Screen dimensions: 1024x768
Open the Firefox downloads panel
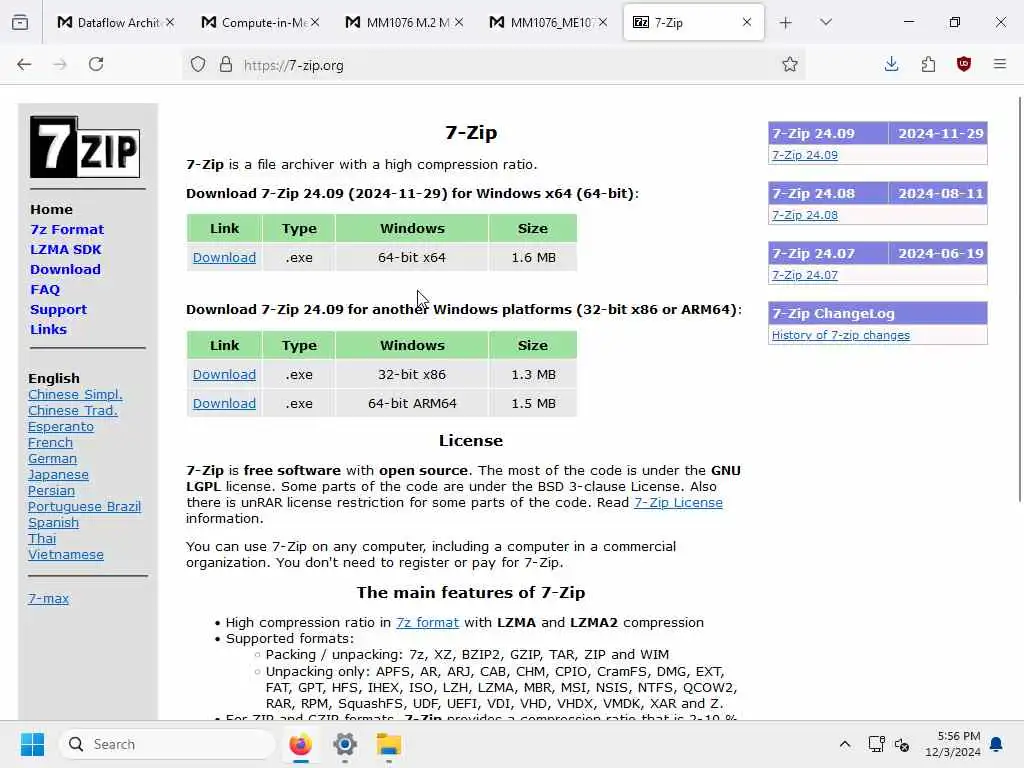[891, 64]
